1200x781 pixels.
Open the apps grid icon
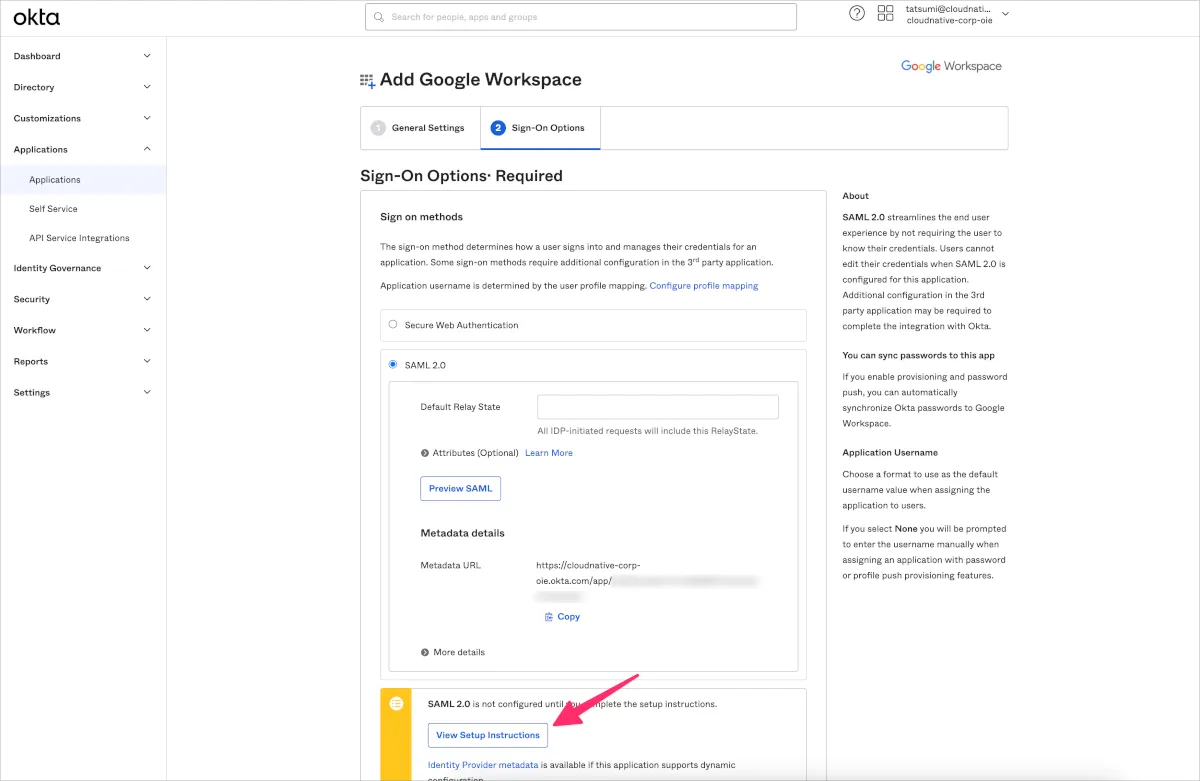pos(885,13)
